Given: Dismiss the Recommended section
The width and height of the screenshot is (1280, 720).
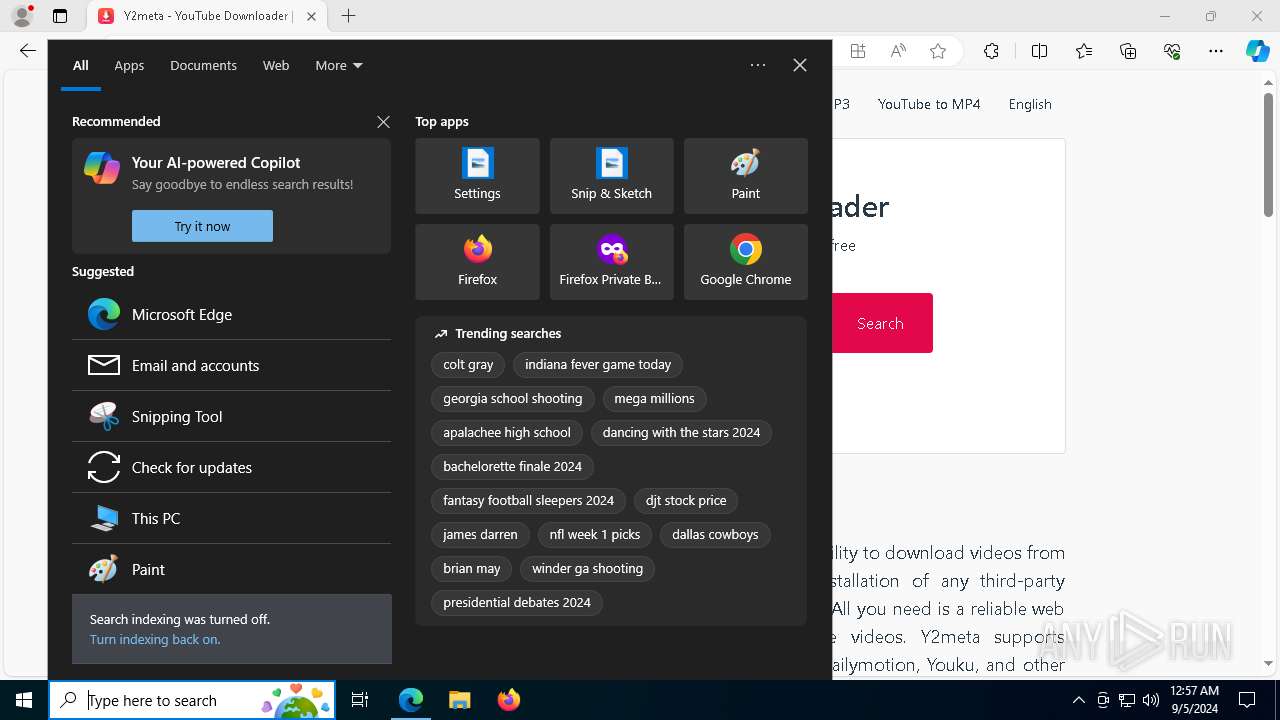Looking at the screenshot, I should tap(383, 122).
